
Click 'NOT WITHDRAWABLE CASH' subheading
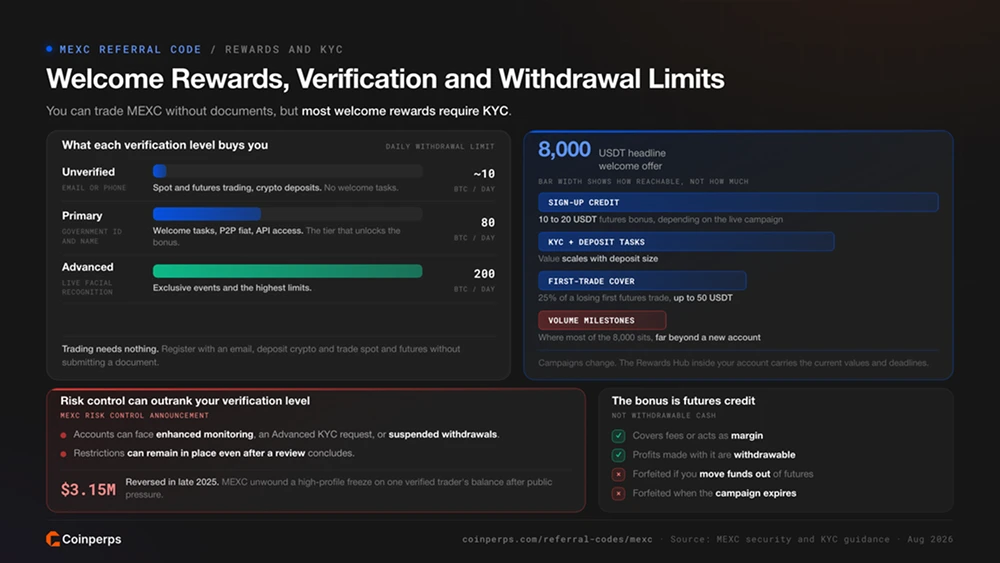tap(664, 415)
